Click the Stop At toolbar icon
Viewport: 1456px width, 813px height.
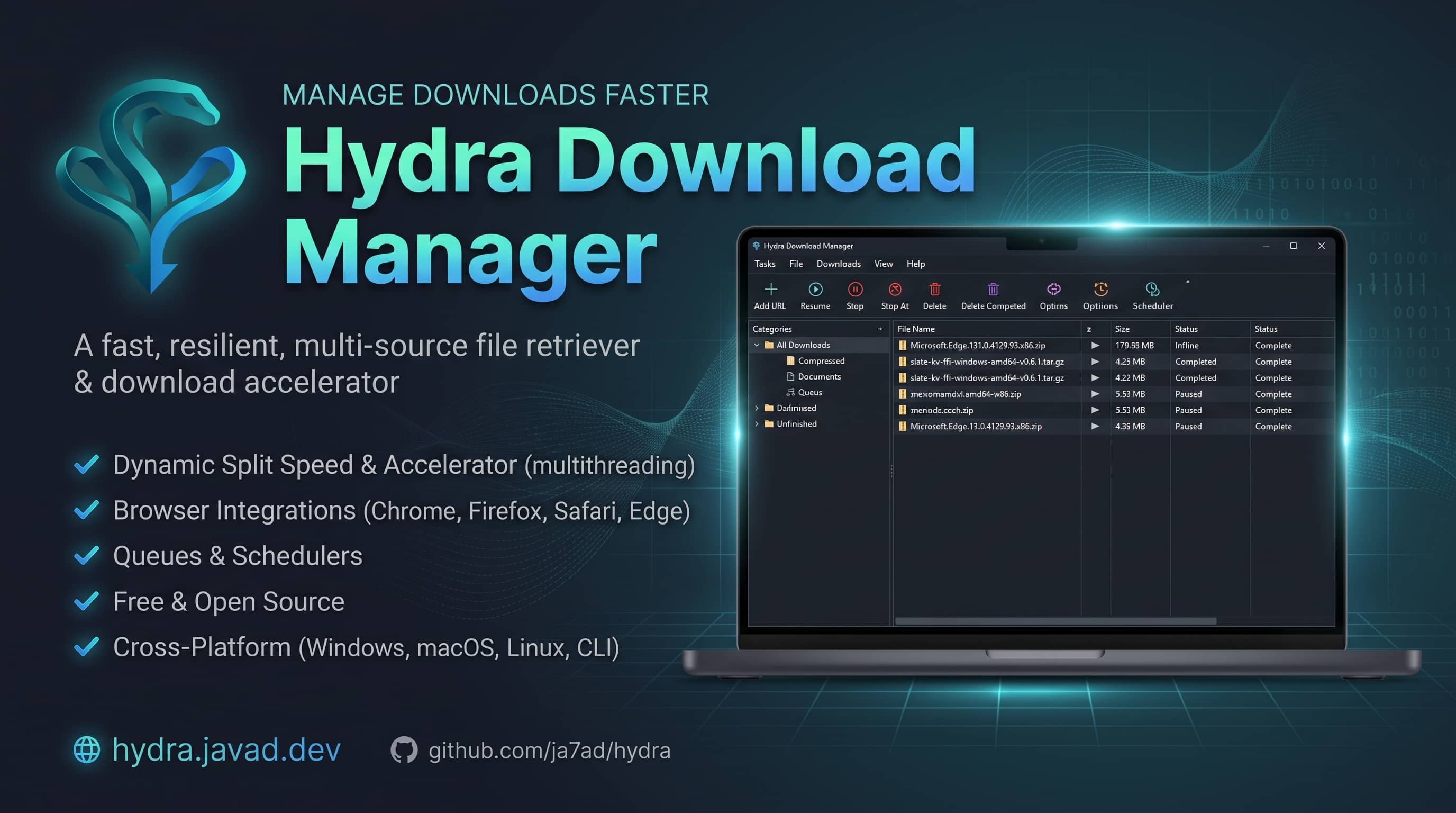click(x=895, y=290)
